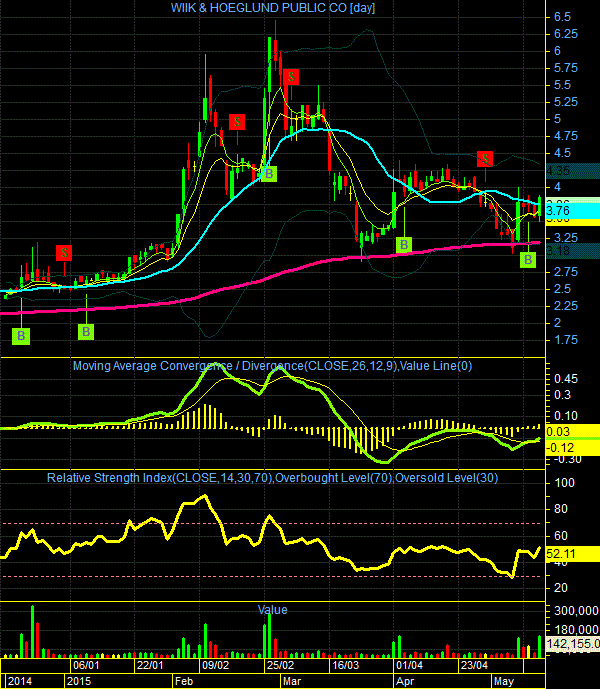Screen dimensions: 600x689
Task: Select the green B buy marker above the 01/04 date
Action: click(404, 245)
